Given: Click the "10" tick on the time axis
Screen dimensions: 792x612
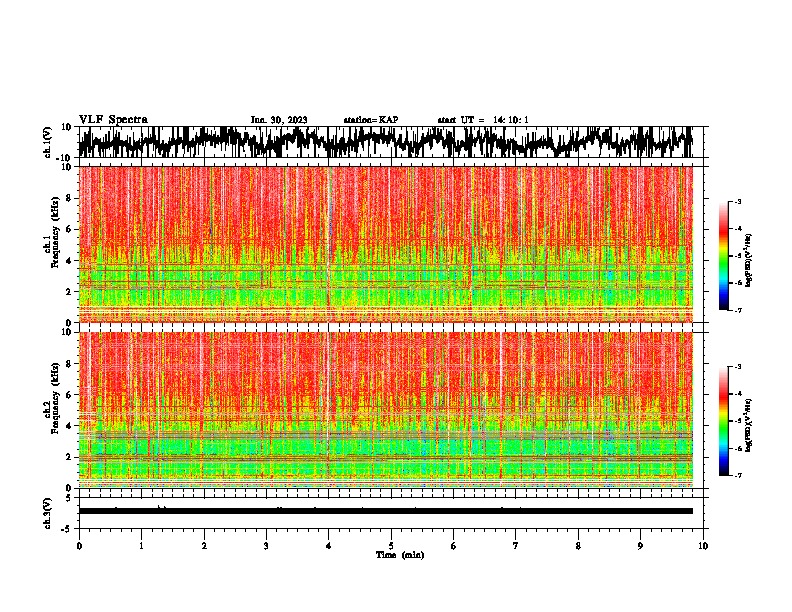Looking at the screenshot, I should tap(703, 546).
